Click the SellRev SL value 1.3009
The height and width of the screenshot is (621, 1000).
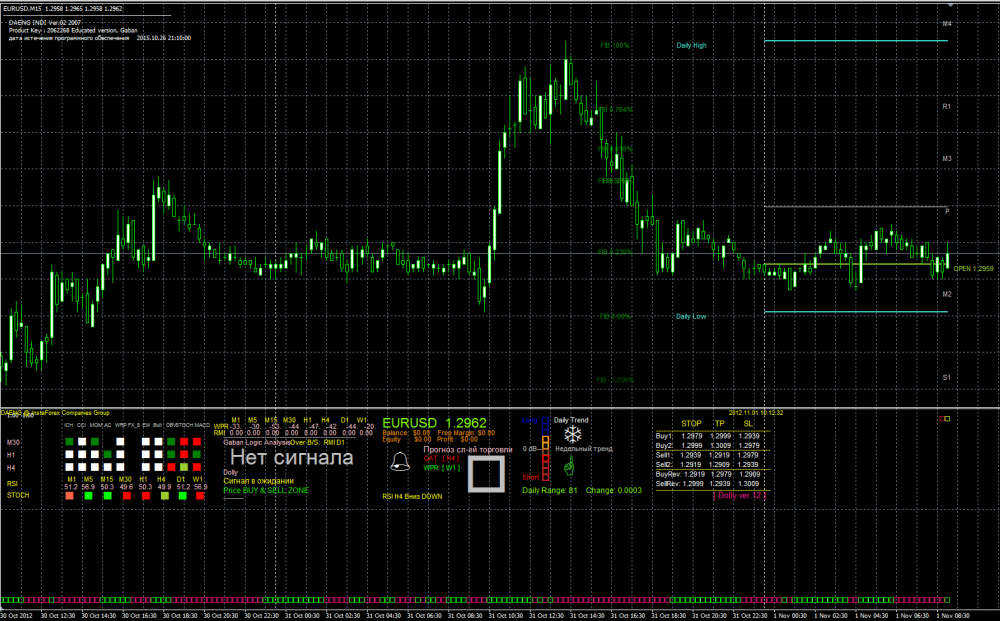pos(749,484)
